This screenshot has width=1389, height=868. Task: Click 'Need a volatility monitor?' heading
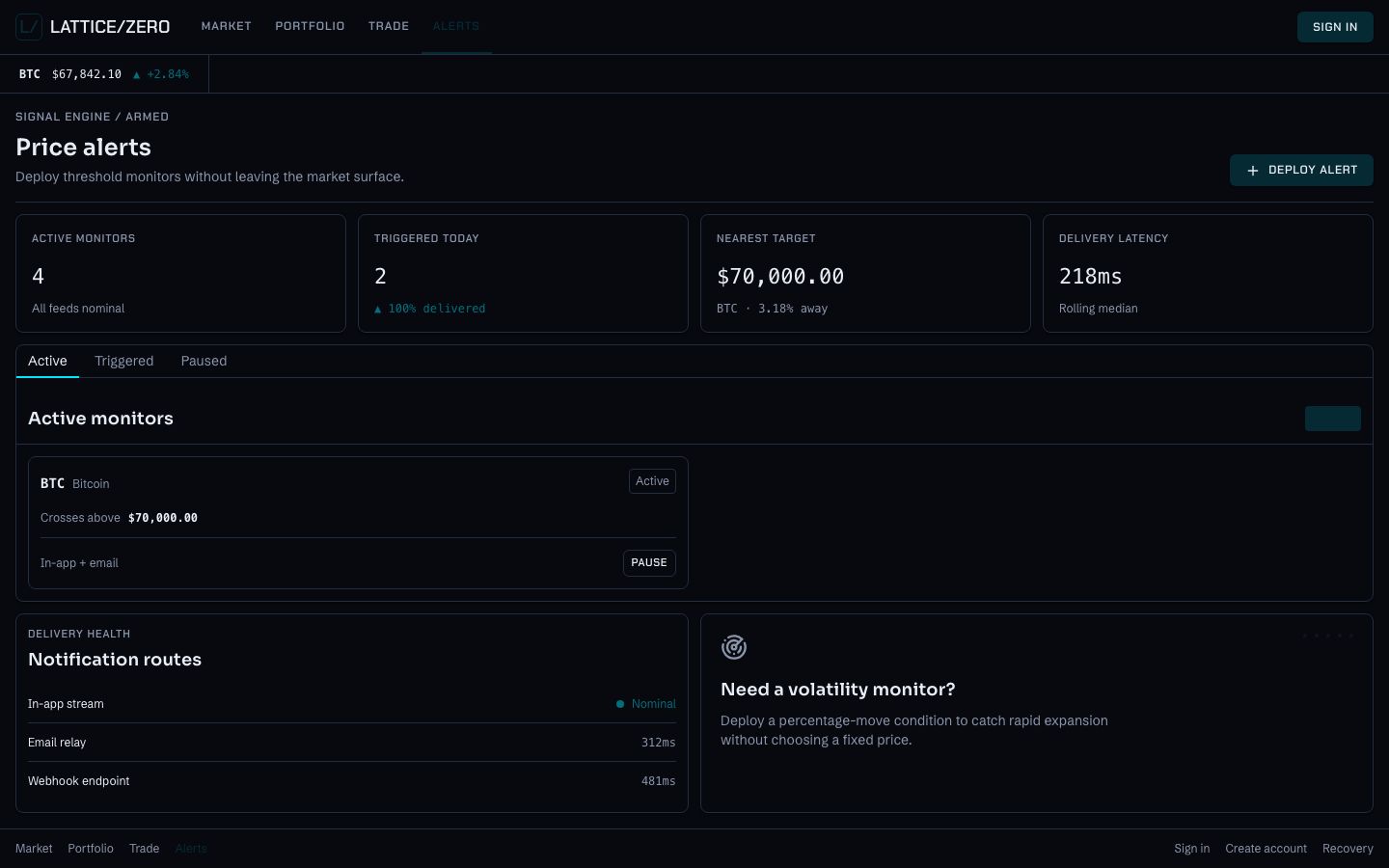point(838,690)
